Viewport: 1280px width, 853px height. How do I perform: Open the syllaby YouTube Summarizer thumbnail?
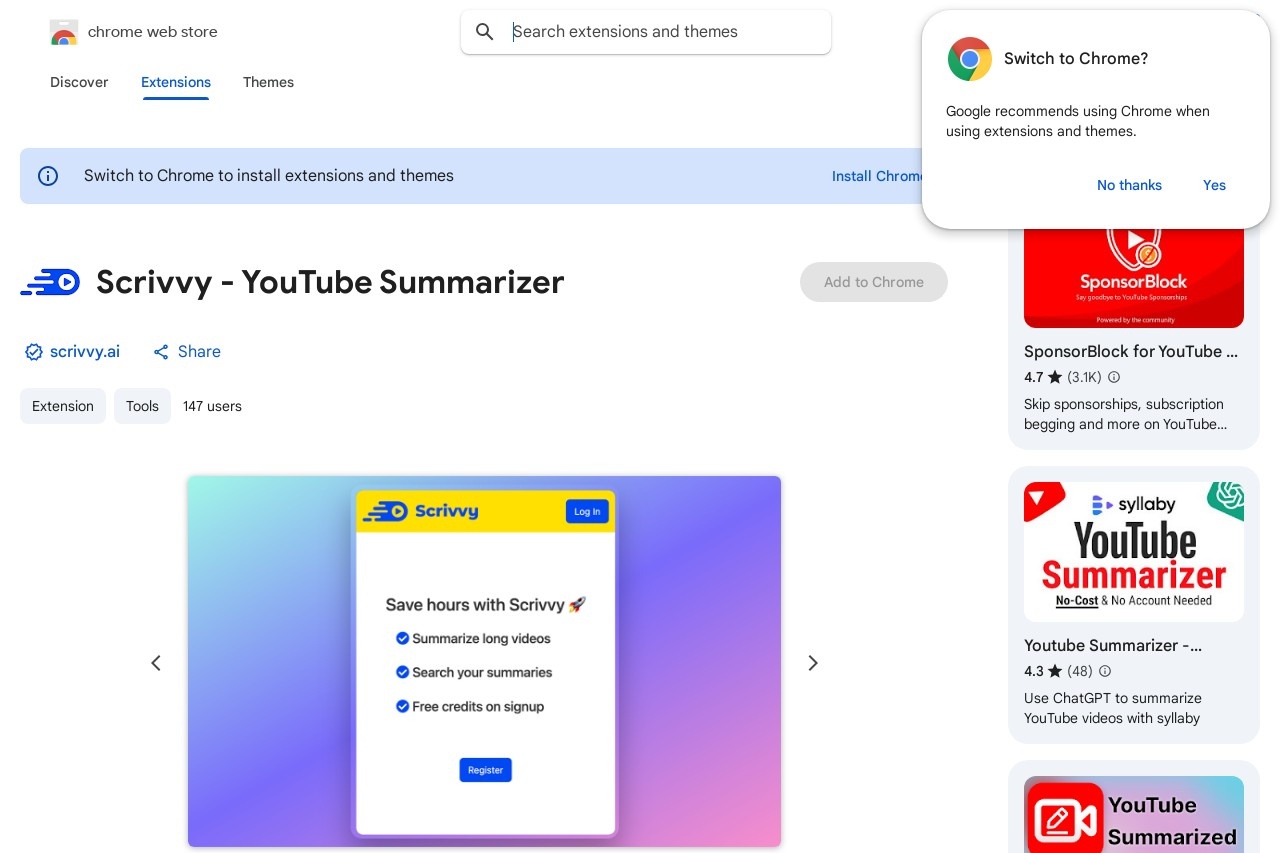click(1134, 552)
